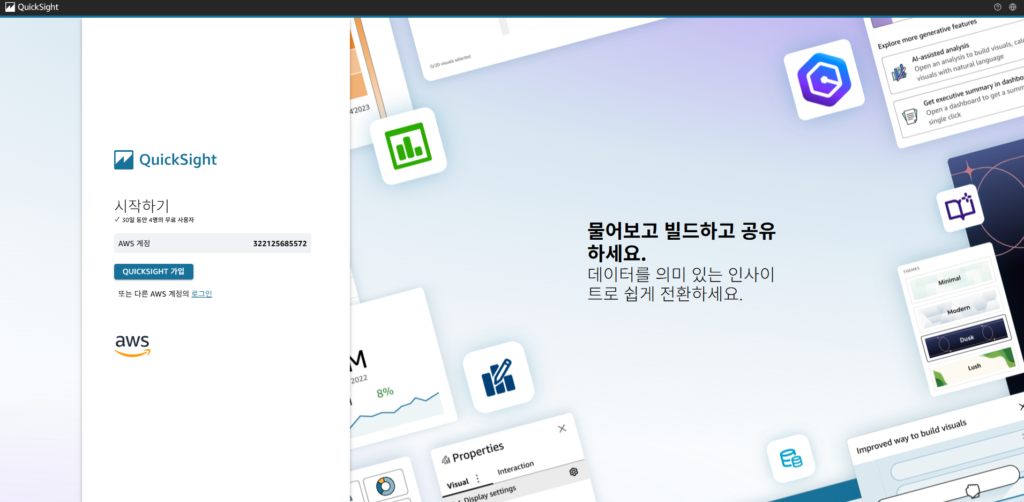Select the Modern theme thumbnail
The height and width of the screenshot is (502, 1024).
click(959, 311)
